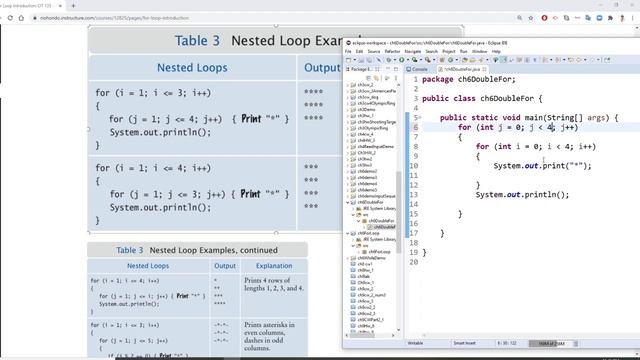Image resolution: width=640 pixels, height=360 pixels.
Task: Click the browser address bar URL
Action: [114, 18]
